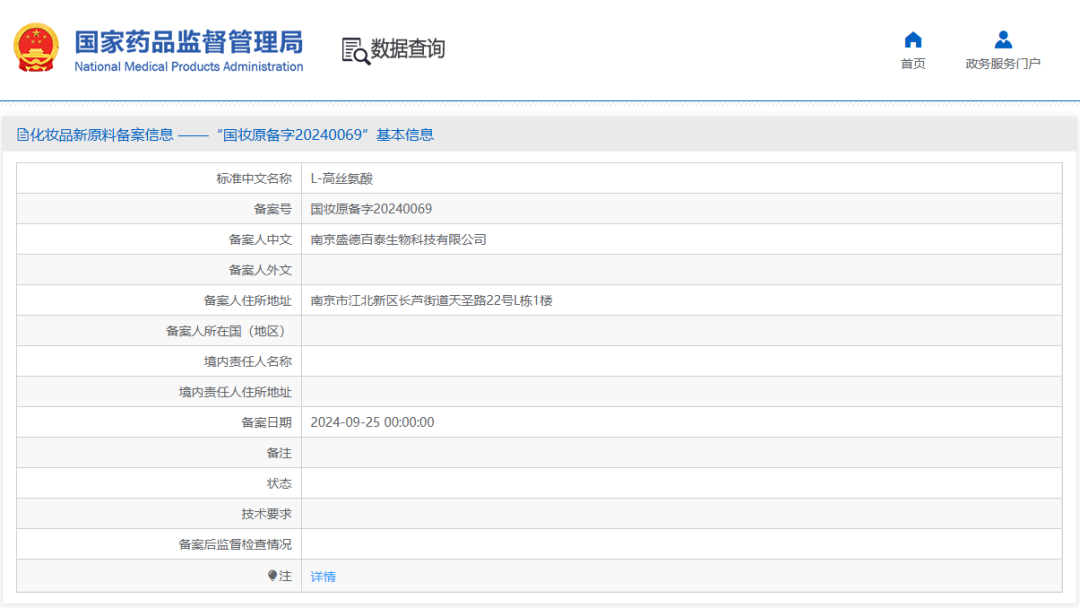Select 南京盛德百泰生物科技有限公司 cell
The width and height of the screenshot is (1080, 608).
pos(398,240)
